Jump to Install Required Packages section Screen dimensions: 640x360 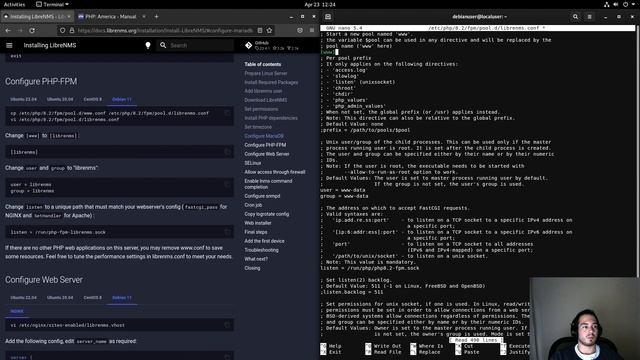271,82
